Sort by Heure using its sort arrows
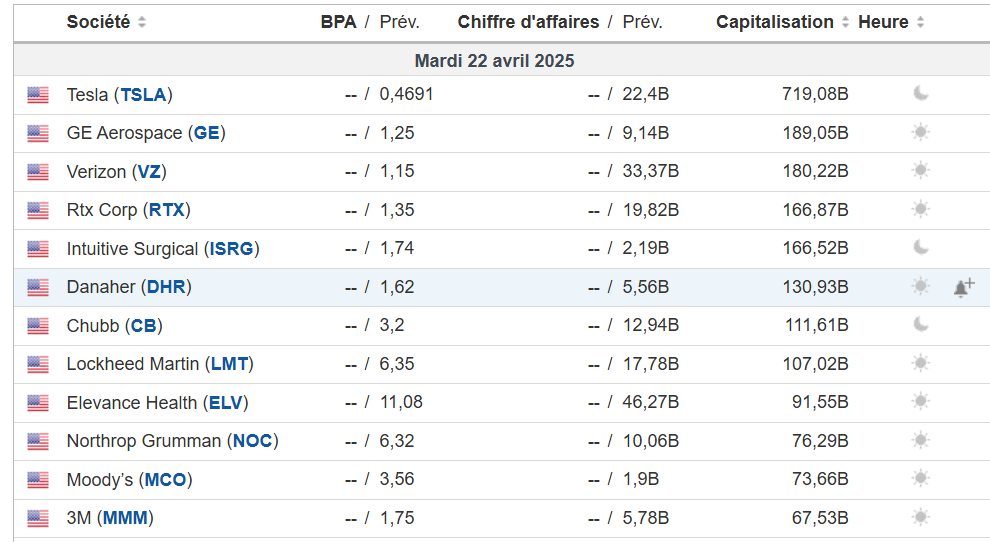Viewport: 990px width, 542px height. pyautogui.click(x=920, y=22)
